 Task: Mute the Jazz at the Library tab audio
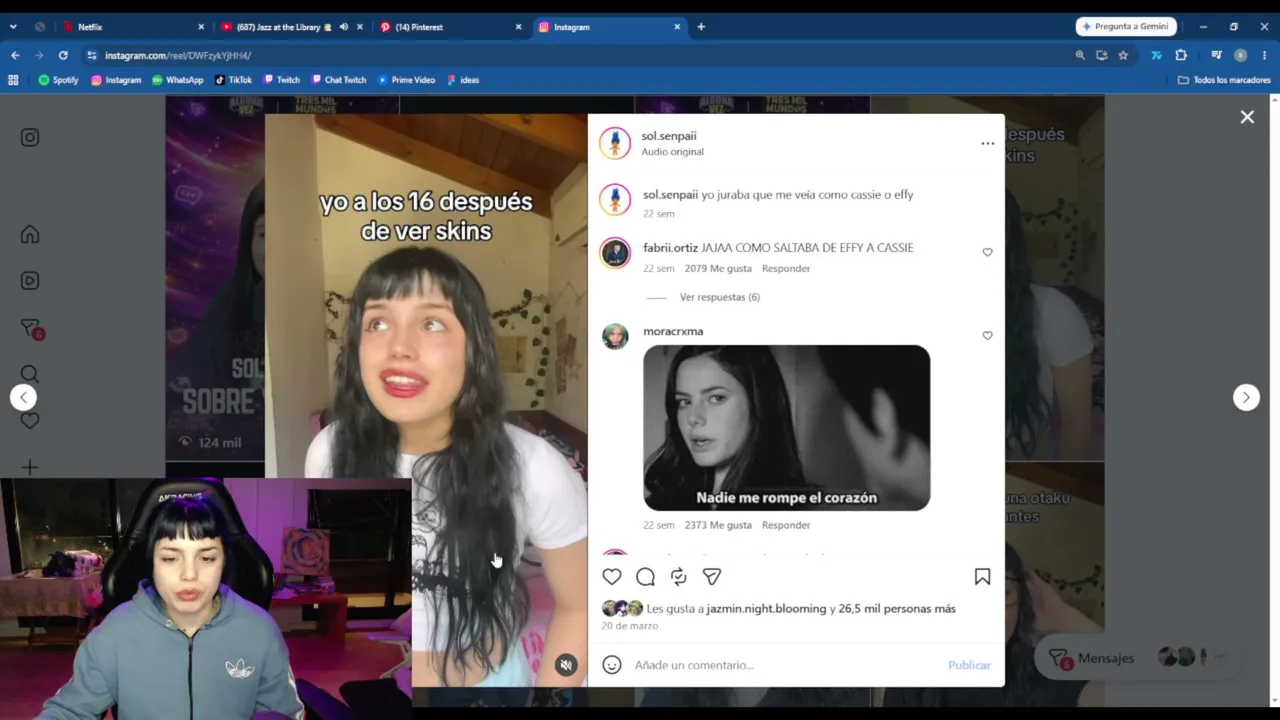pos(343,27)
